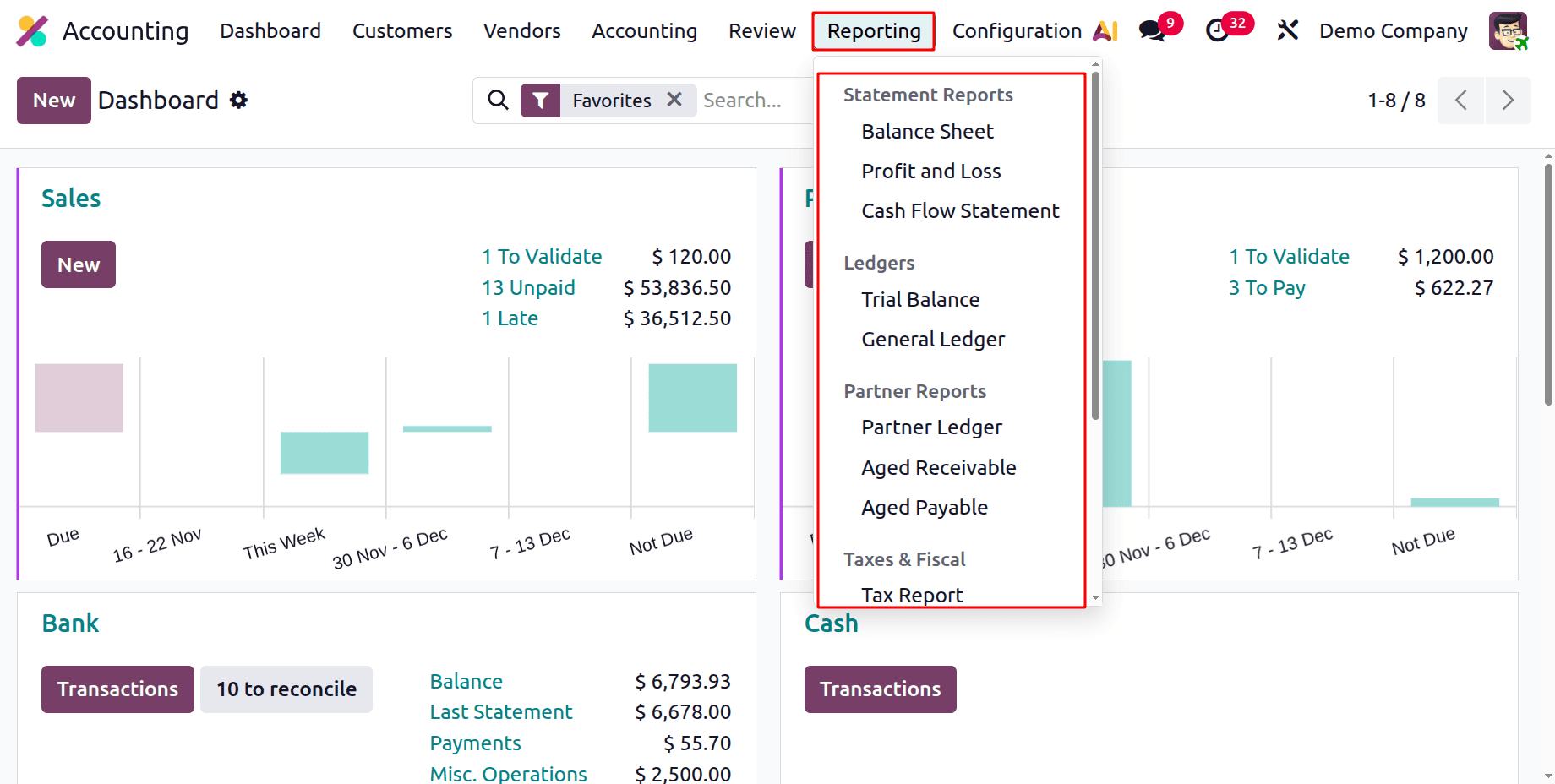Click the Reporting dropdown scrollbar
This screenshot has height=784, width=1555.
(1095, 246)
